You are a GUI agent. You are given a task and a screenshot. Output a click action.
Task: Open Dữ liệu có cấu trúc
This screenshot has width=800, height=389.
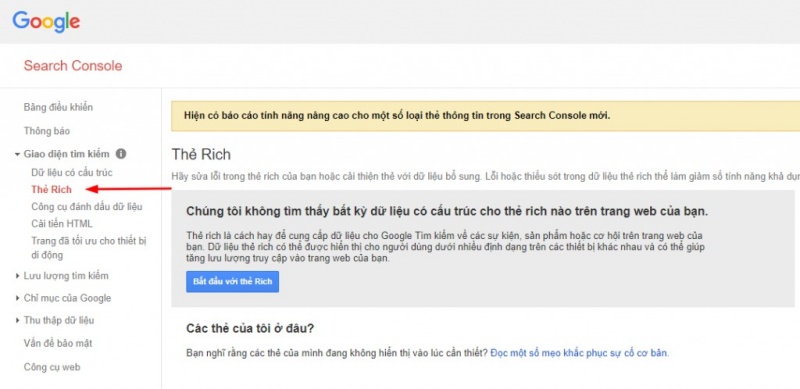(x=72, y=173)
